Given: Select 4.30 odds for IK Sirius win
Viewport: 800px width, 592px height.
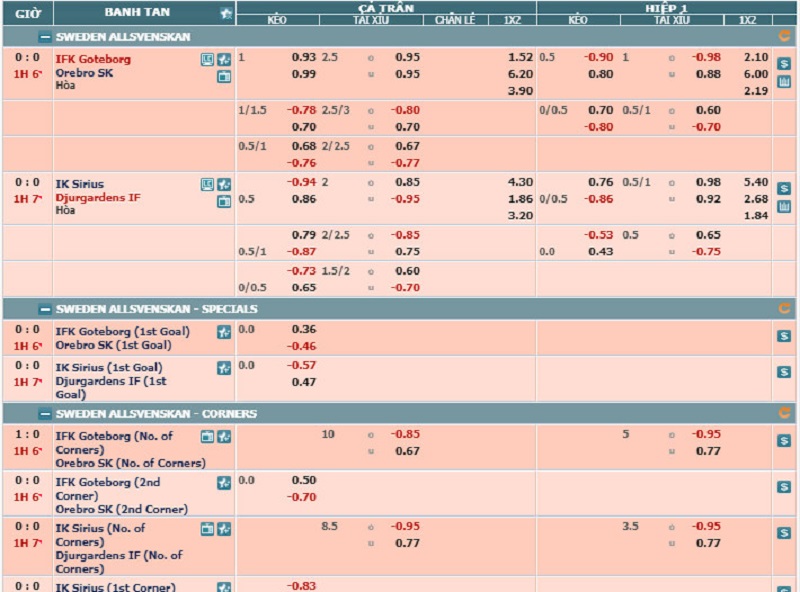Looking at the screenshot, I should 520,183.
